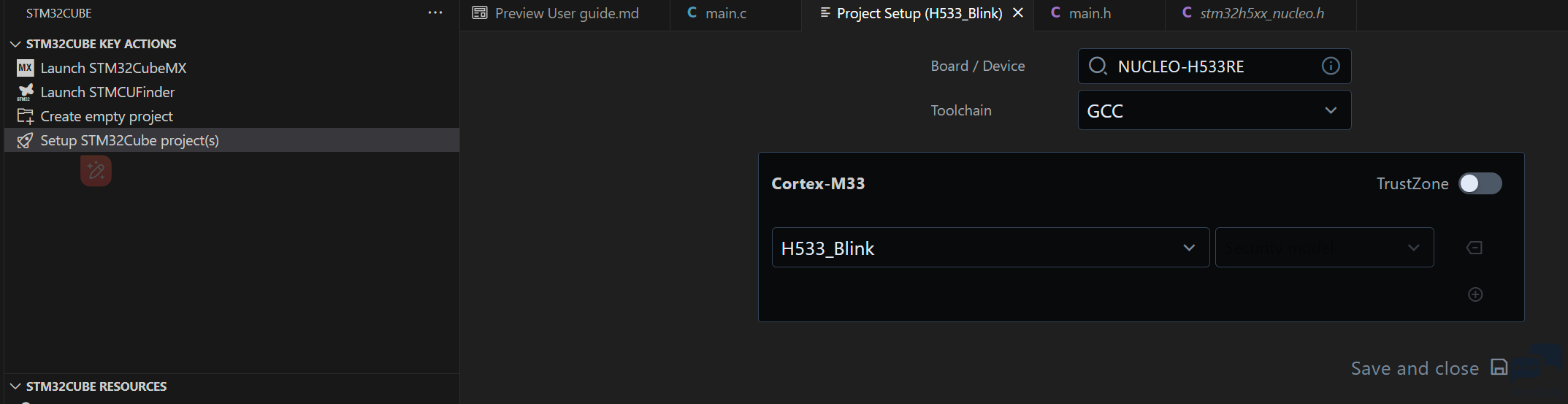Click the Create empty project folder icon
The width and height of the screenshot is (1568, 404).
[25, 116]
